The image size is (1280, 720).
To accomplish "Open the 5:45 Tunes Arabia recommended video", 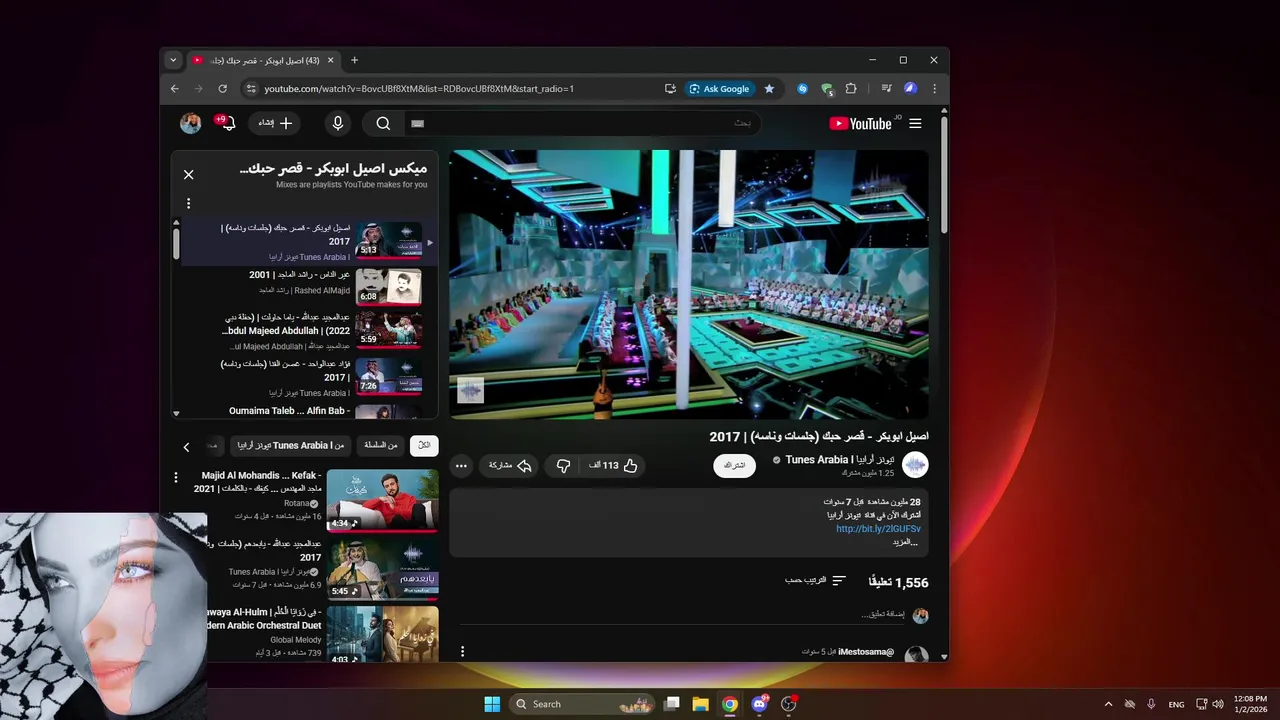I will [382, 568].
